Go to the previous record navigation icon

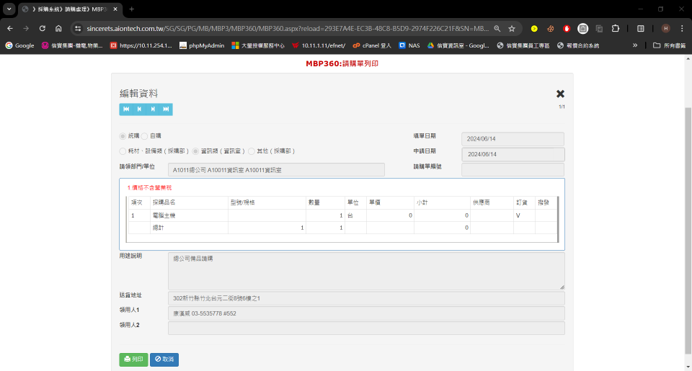click(139, 109)
